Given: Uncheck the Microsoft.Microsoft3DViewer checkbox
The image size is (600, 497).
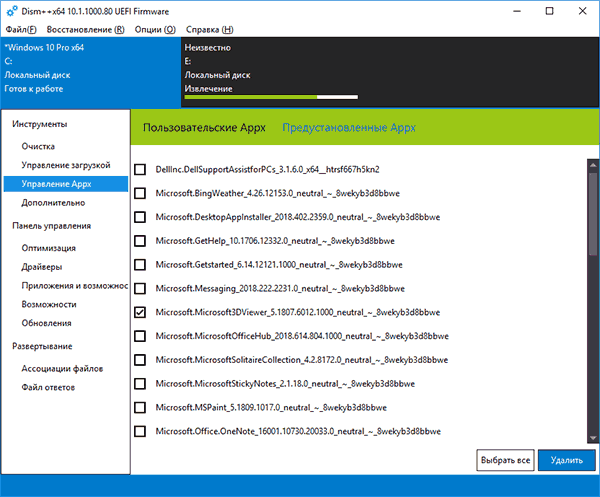Looking at the screenshot, I should coord(140,312).
